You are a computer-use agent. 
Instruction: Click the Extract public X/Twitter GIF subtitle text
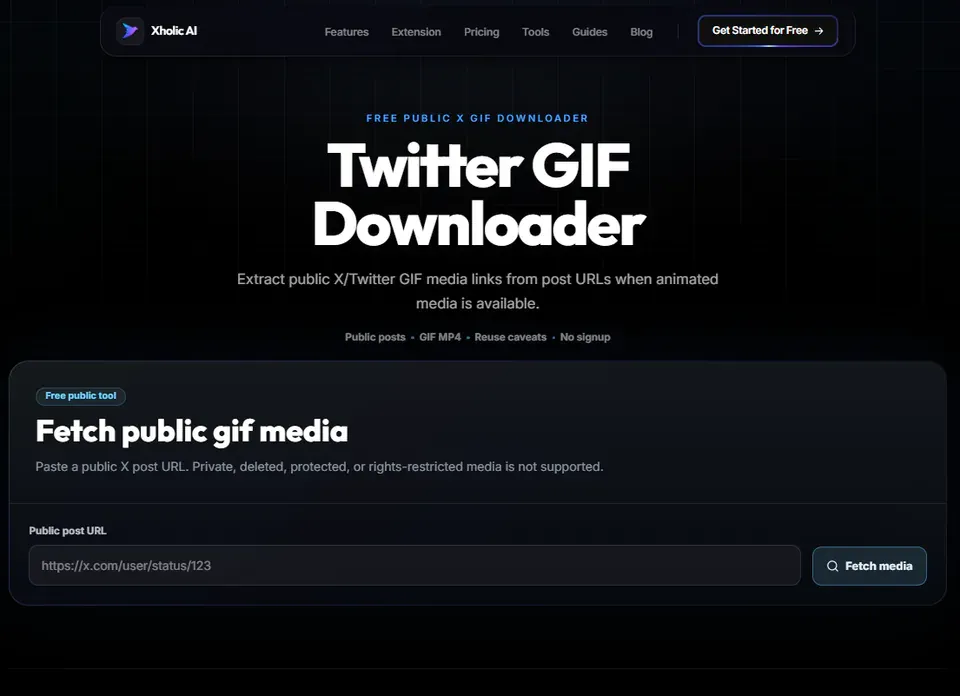tap(478, 291)
